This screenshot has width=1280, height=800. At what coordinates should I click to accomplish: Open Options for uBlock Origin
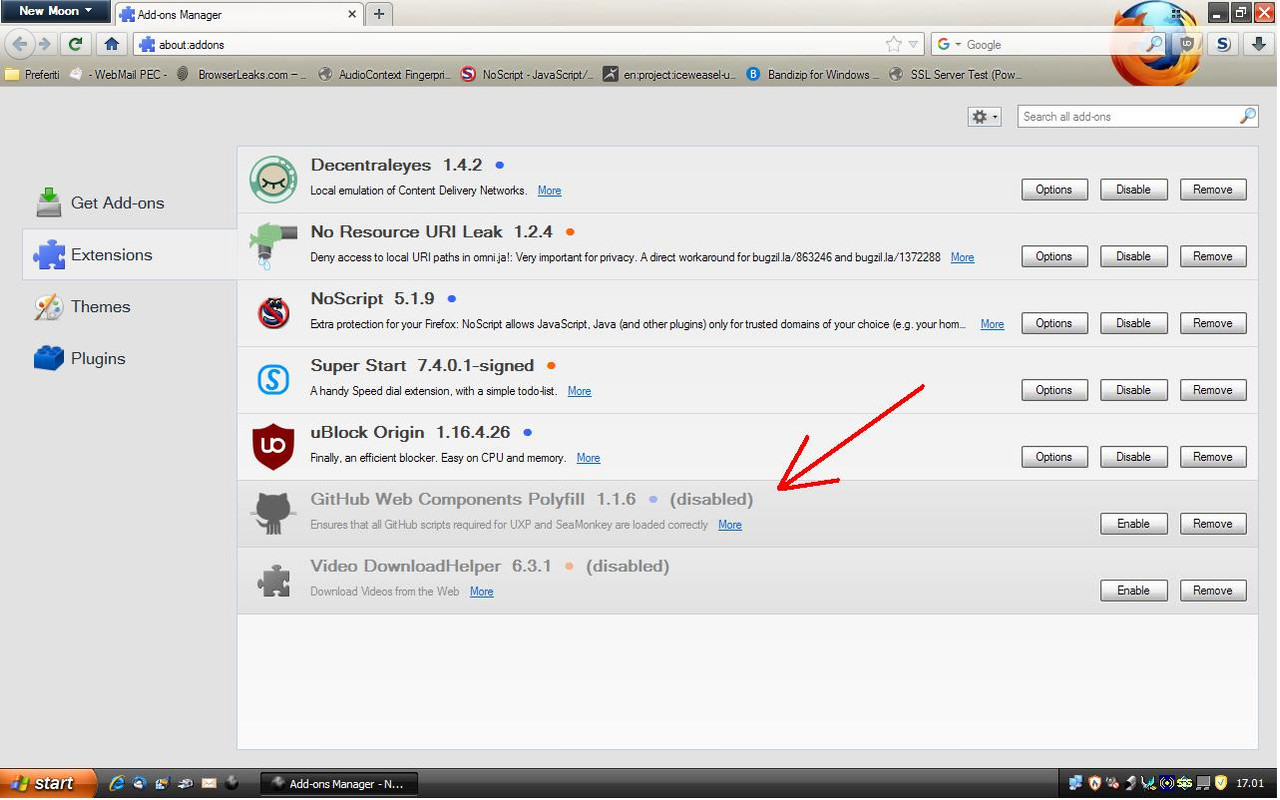1054,457
